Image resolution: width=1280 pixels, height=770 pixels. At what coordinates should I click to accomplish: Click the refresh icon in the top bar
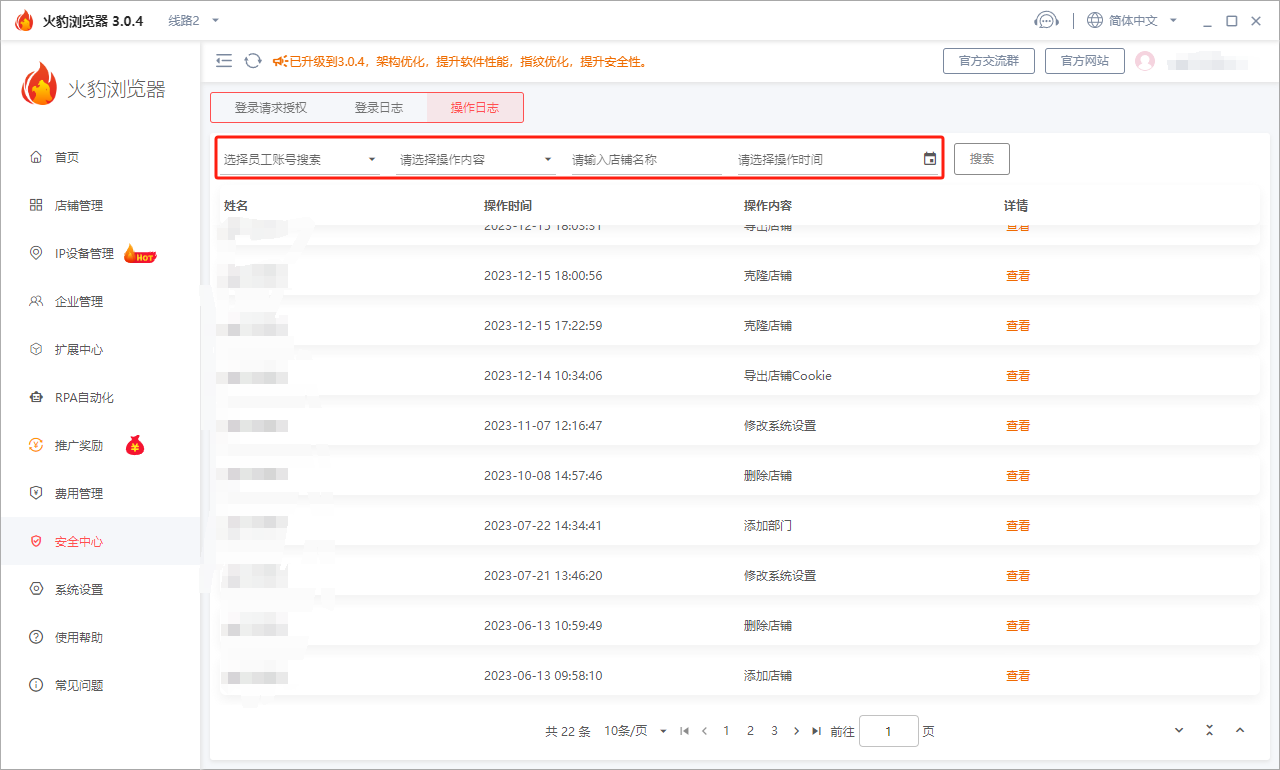click(253, 61)
